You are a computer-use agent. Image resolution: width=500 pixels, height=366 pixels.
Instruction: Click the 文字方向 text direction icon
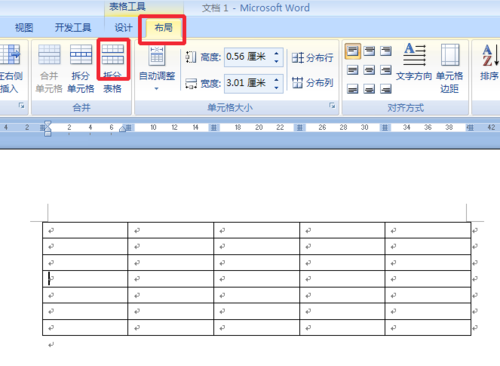point(414,54)
